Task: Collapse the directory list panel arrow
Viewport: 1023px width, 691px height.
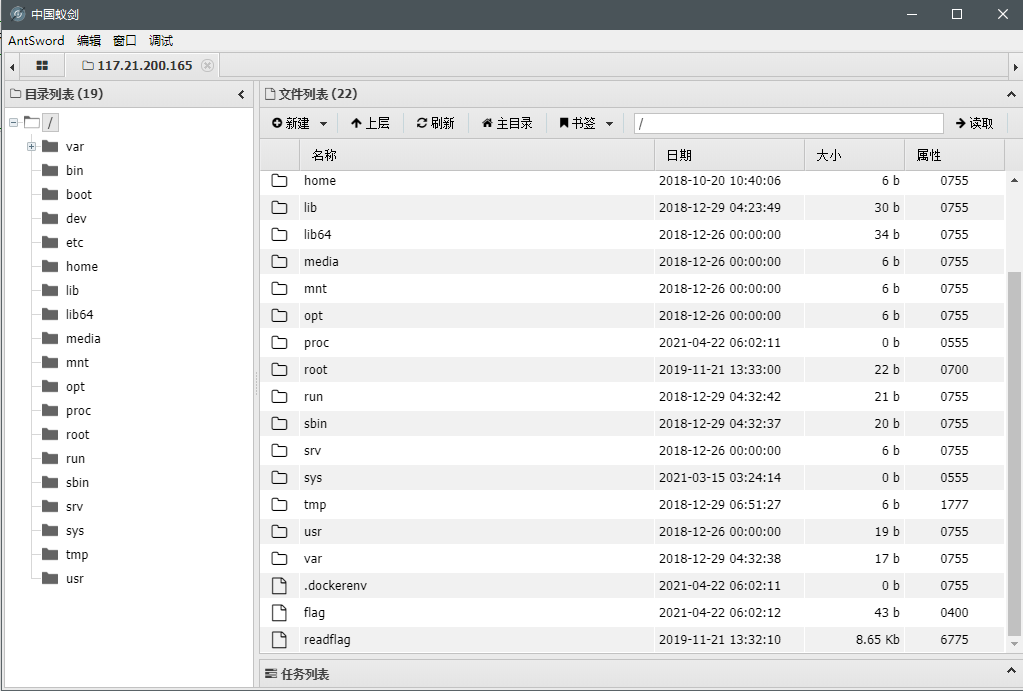Action: [x=241, y=95]
